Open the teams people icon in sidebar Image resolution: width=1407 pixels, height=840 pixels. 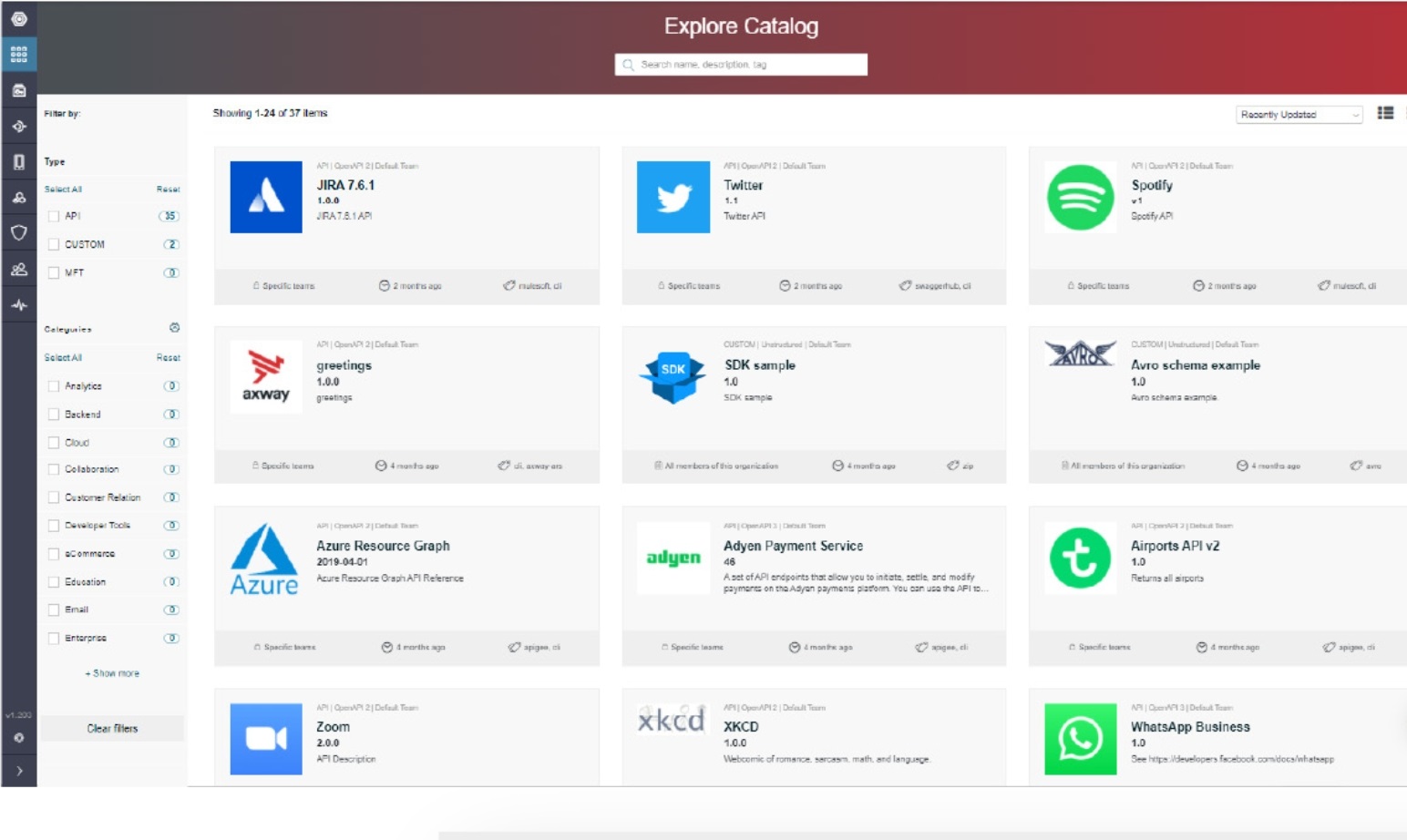click(18, 270)
